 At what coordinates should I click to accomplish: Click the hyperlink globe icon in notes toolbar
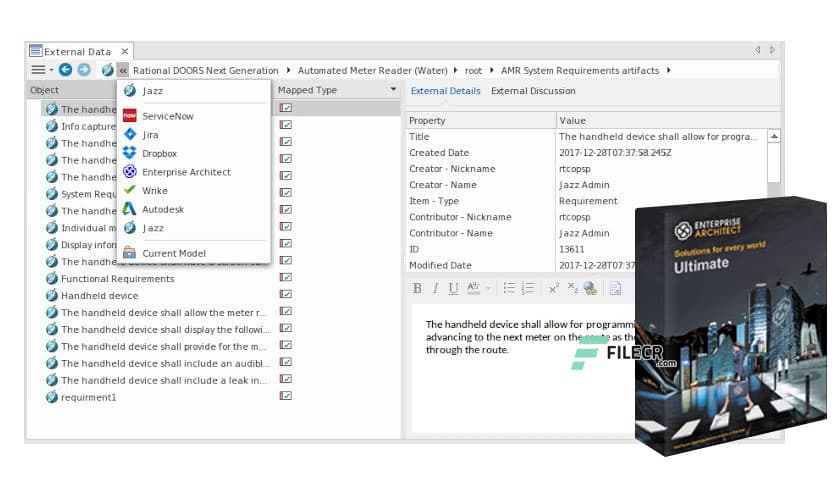coord(590,288)
